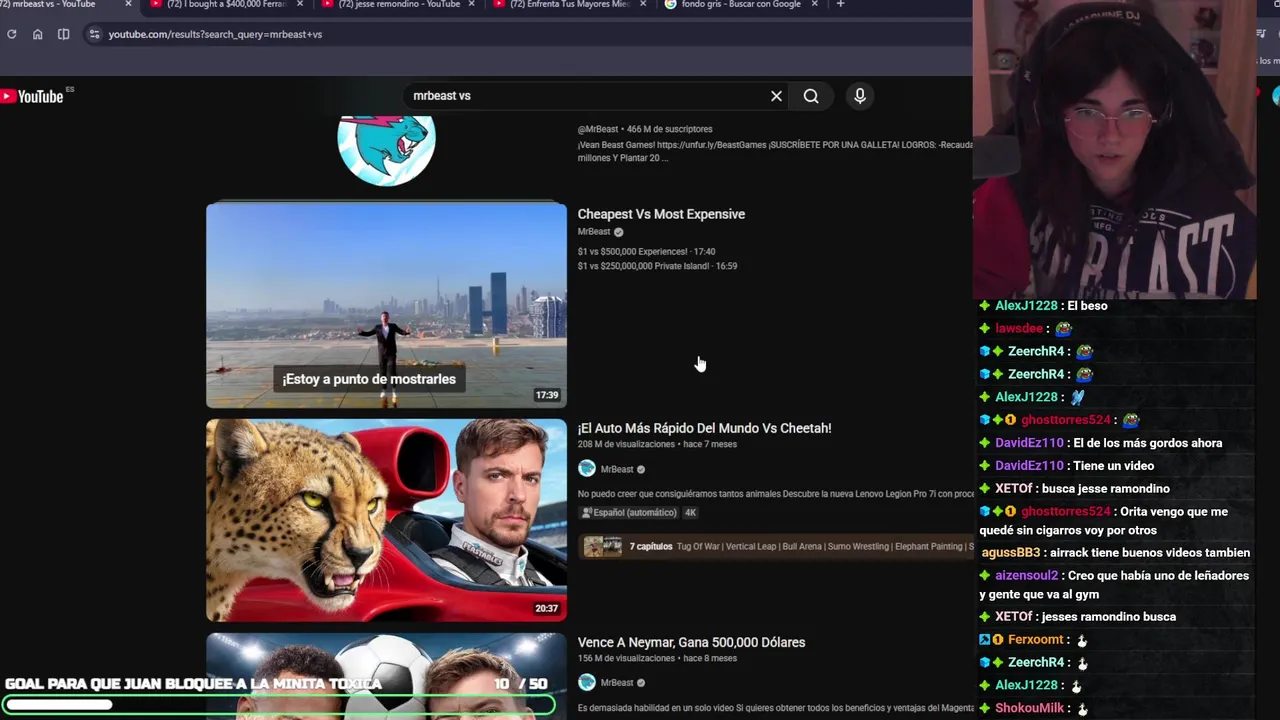Click the 'Español (automático)' subtitle badge
The image size is (1280, 720).
(x=629, y=512)
